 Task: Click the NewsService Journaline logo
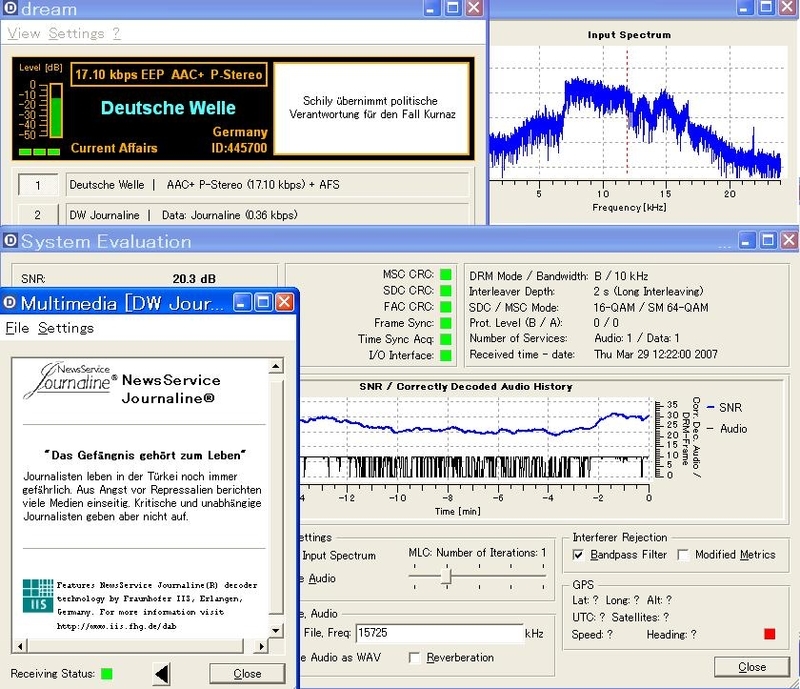[x=70, y=380]
